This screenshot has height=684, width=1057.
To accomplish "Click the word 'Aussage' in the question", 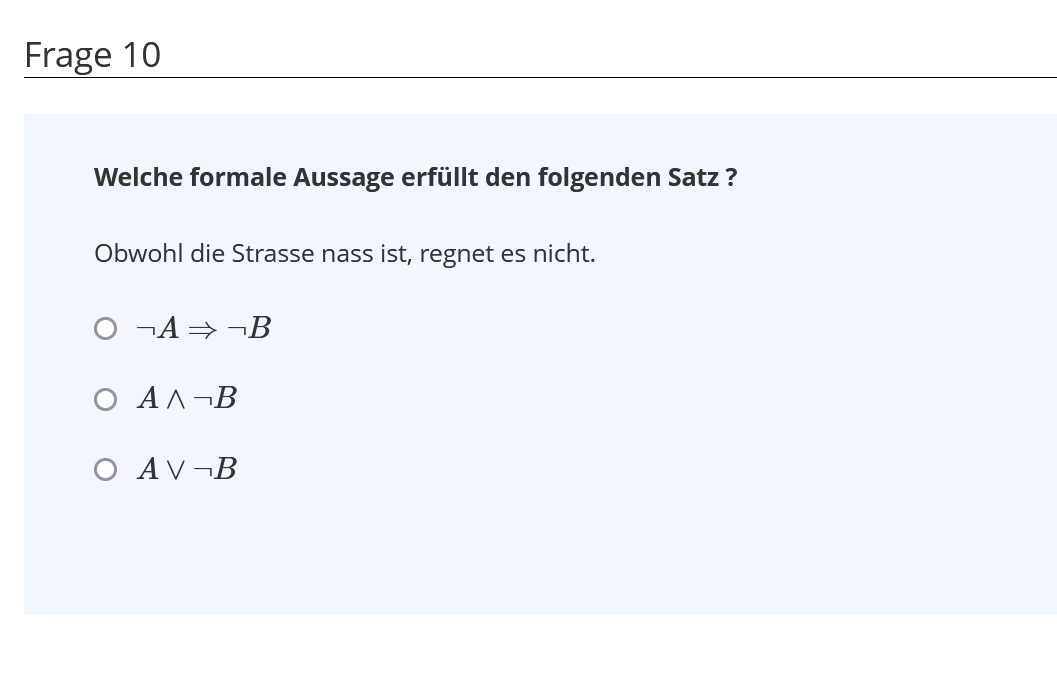I will 343,177.
